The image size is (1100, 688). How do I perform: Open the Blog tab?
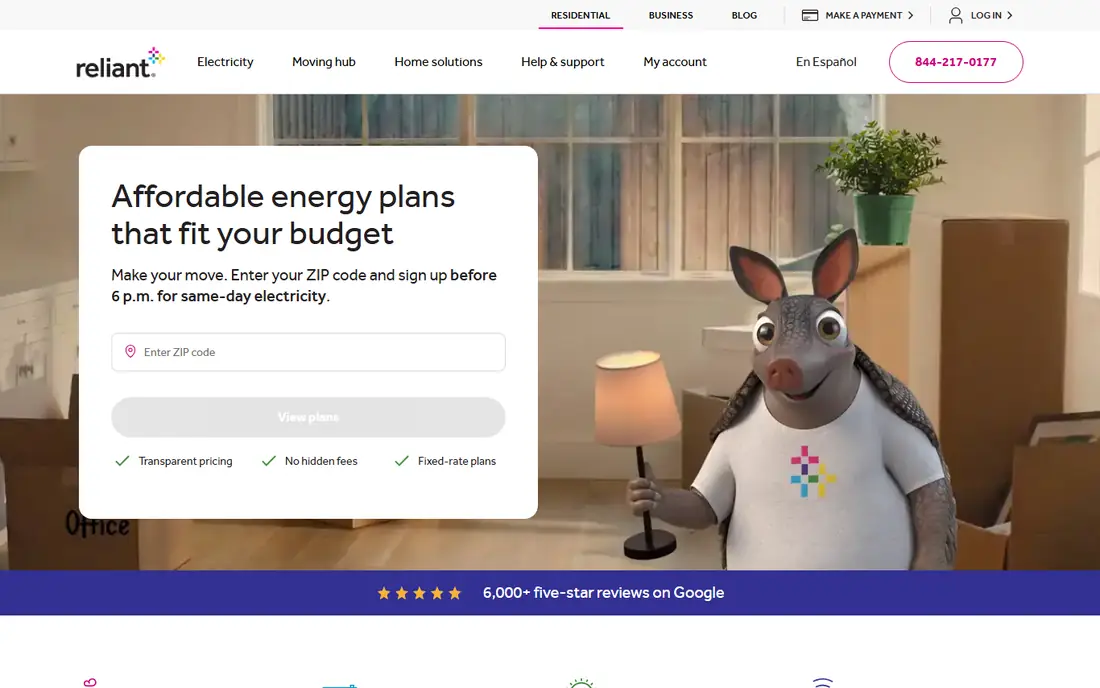point(744,15)
